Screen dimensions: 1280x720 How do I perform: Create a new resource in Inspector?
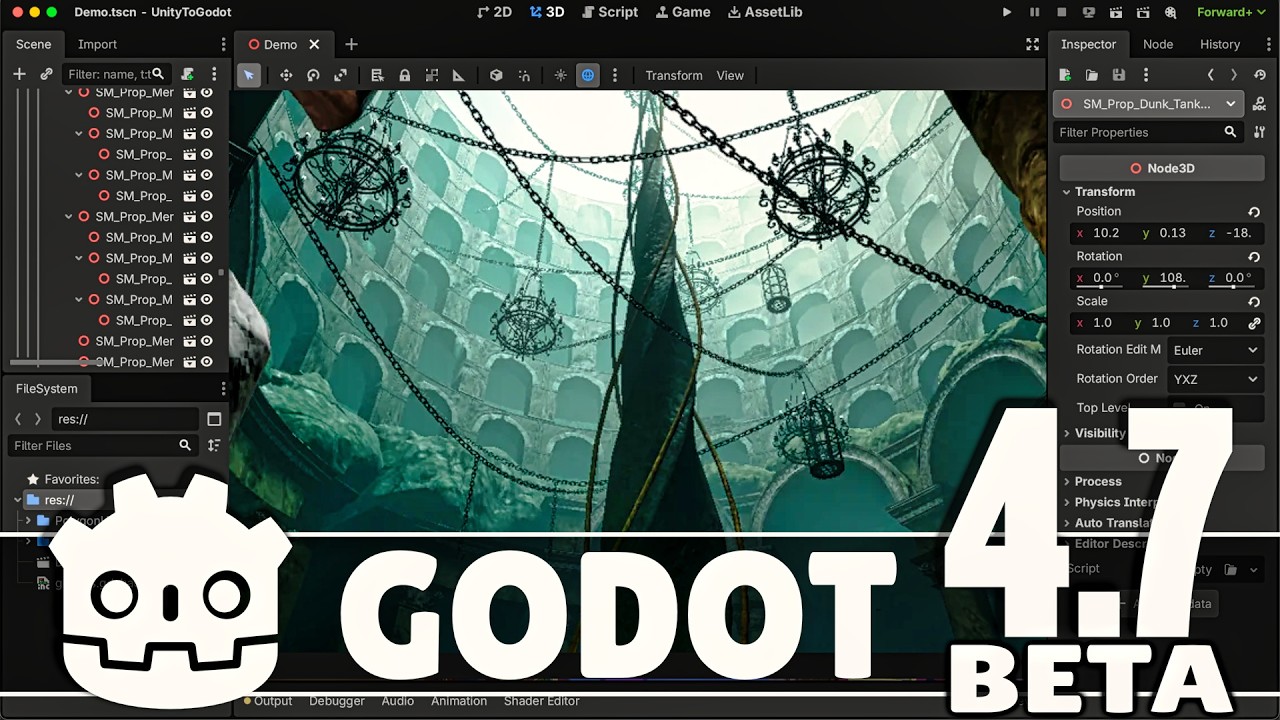[1065, 75]
